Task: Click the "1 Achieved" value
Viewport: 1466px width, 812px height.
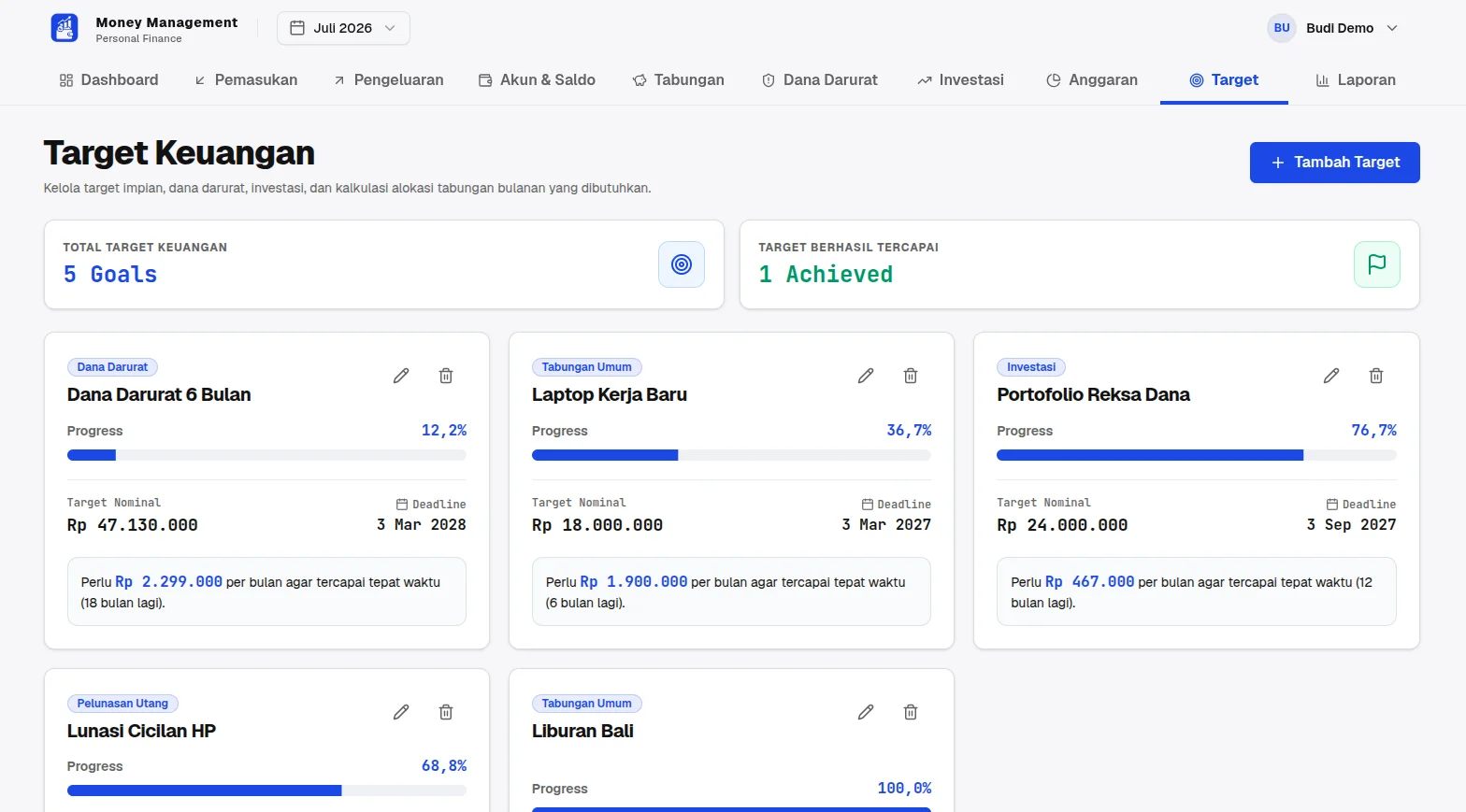Action: click(826, 275)
